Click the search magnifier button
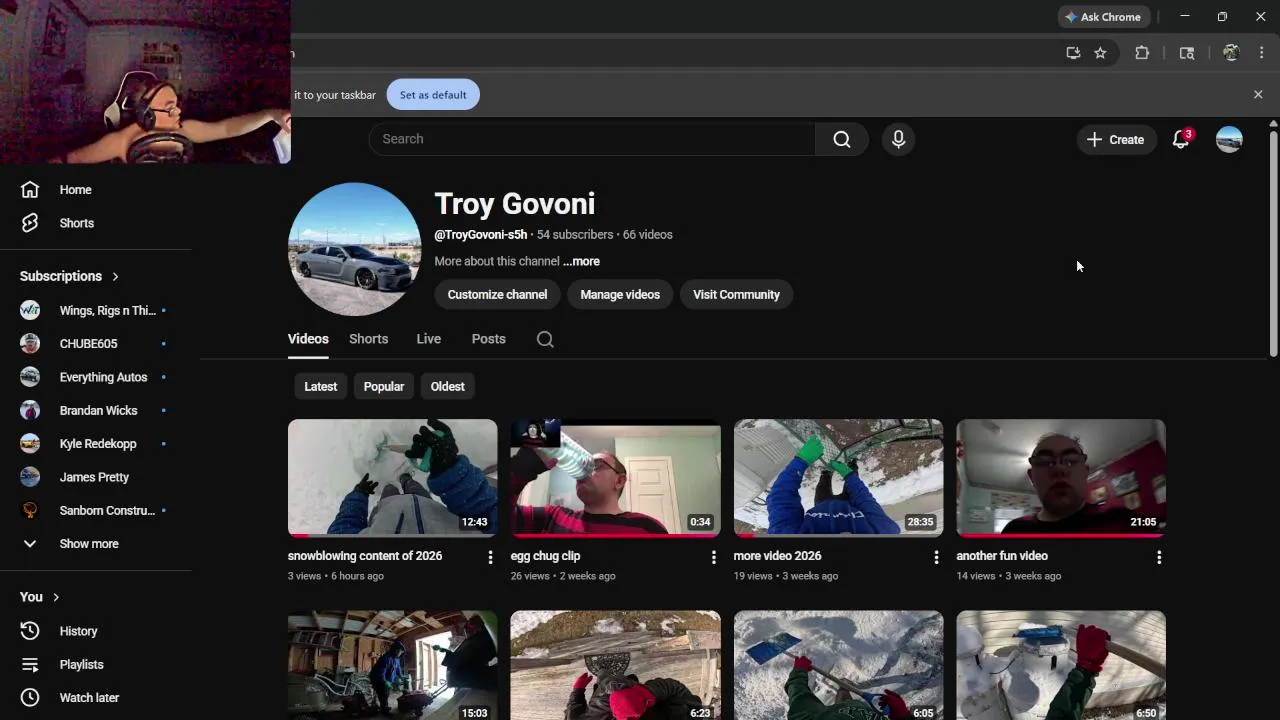 [842, 139]
